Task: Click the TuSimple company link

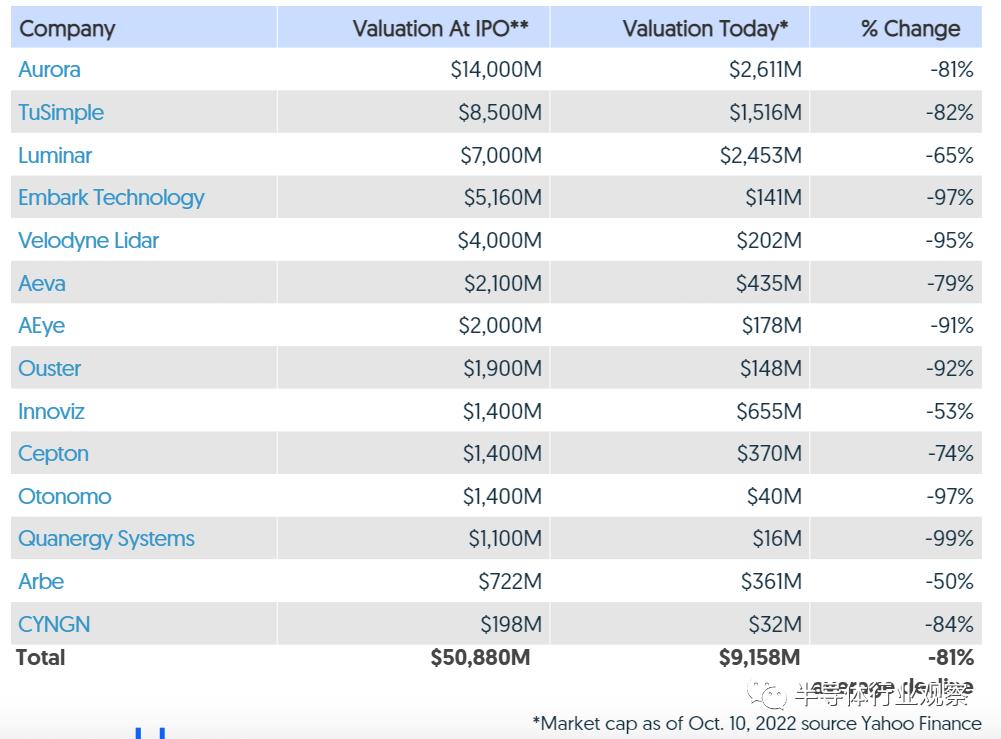Action: 61,113
